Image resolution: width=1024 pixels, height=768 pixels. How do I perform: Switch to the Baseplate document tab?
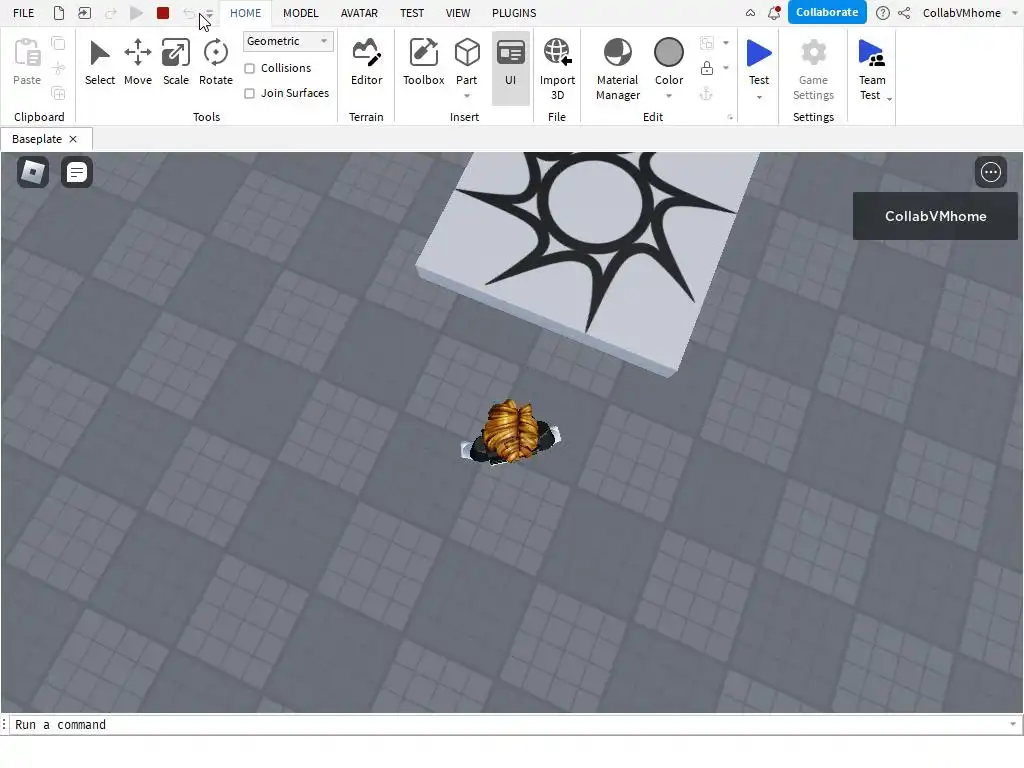coord(37,139)
